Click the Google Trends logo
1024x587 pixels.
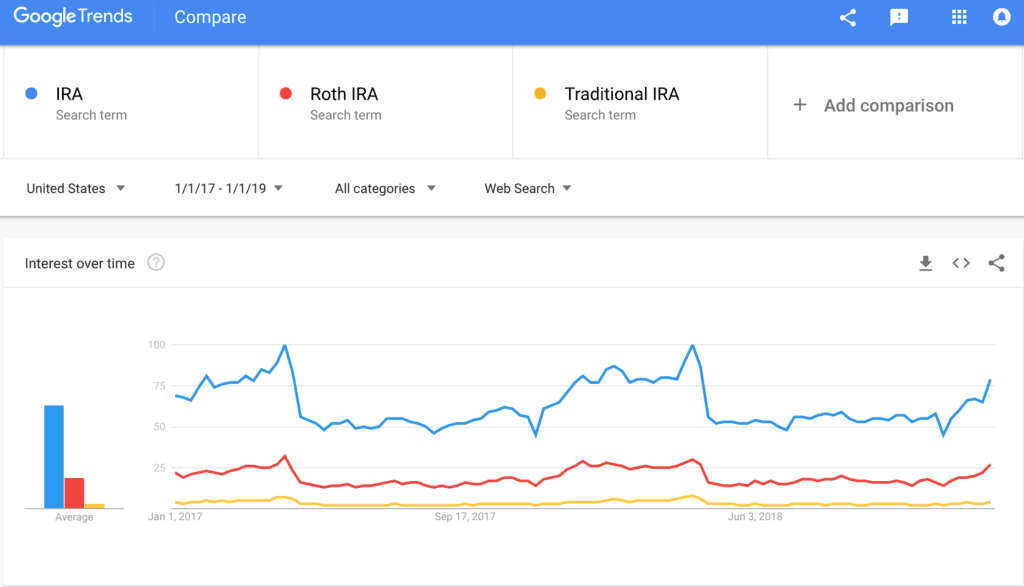point(73,16)
